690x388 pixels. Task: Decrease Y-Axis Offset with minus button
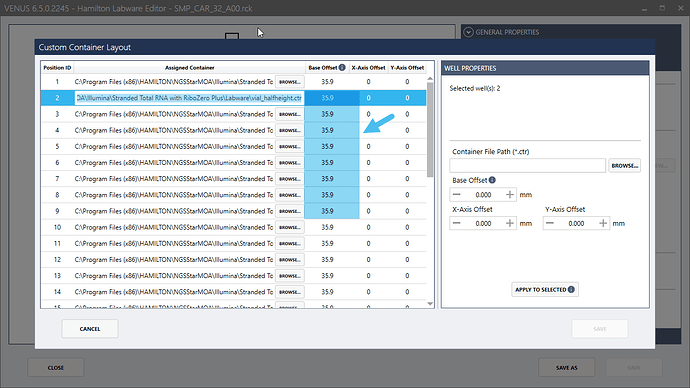click(x=550, y=223)
